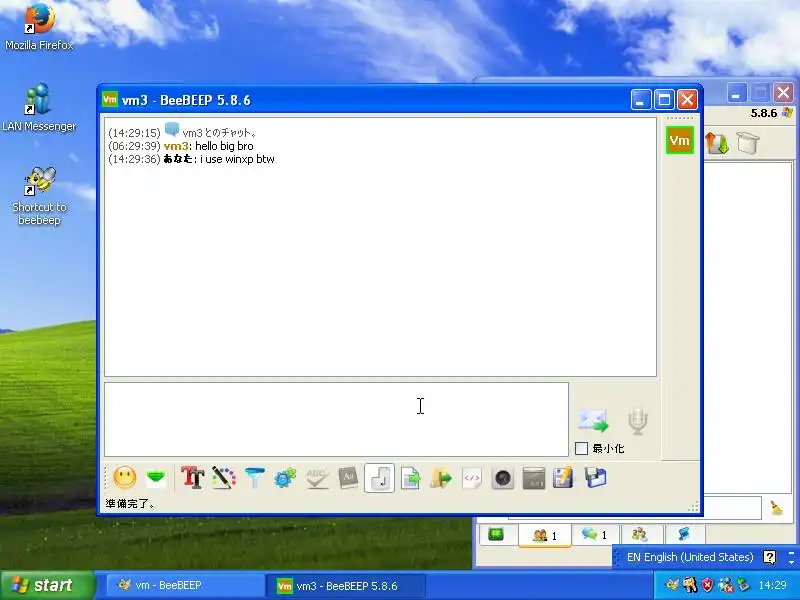Switch to chats tab with speech bubbles
Screen dimensions: 800x600
595,535
